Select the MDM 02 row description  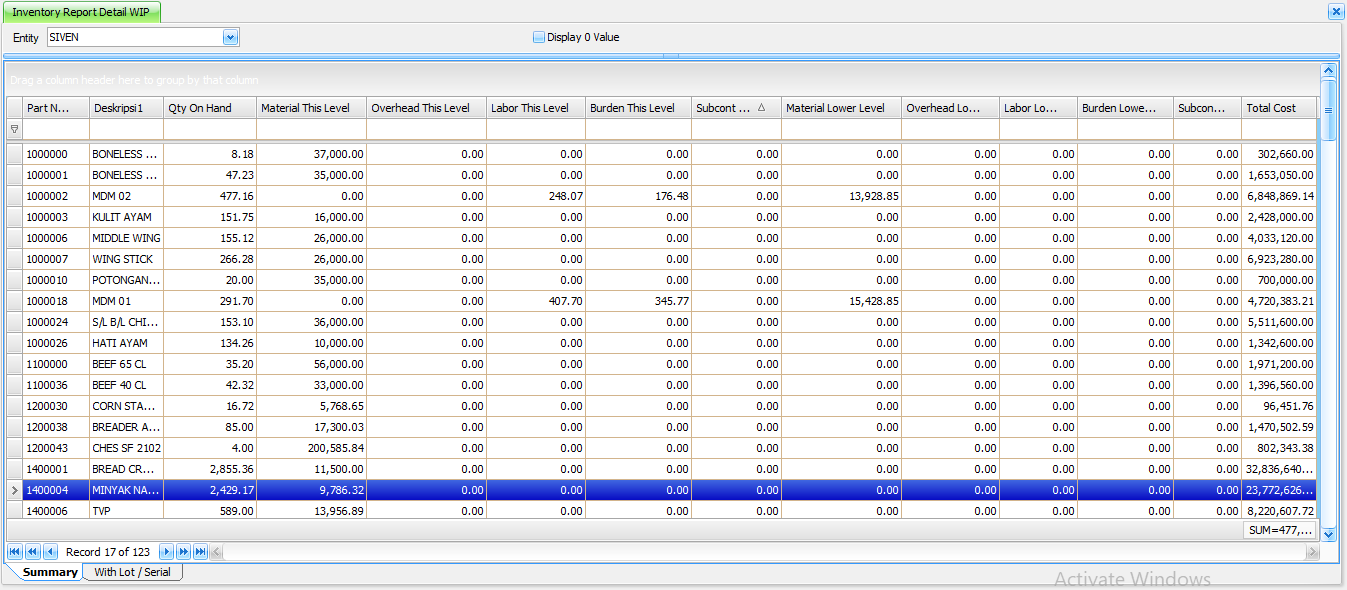coord(126,196)
